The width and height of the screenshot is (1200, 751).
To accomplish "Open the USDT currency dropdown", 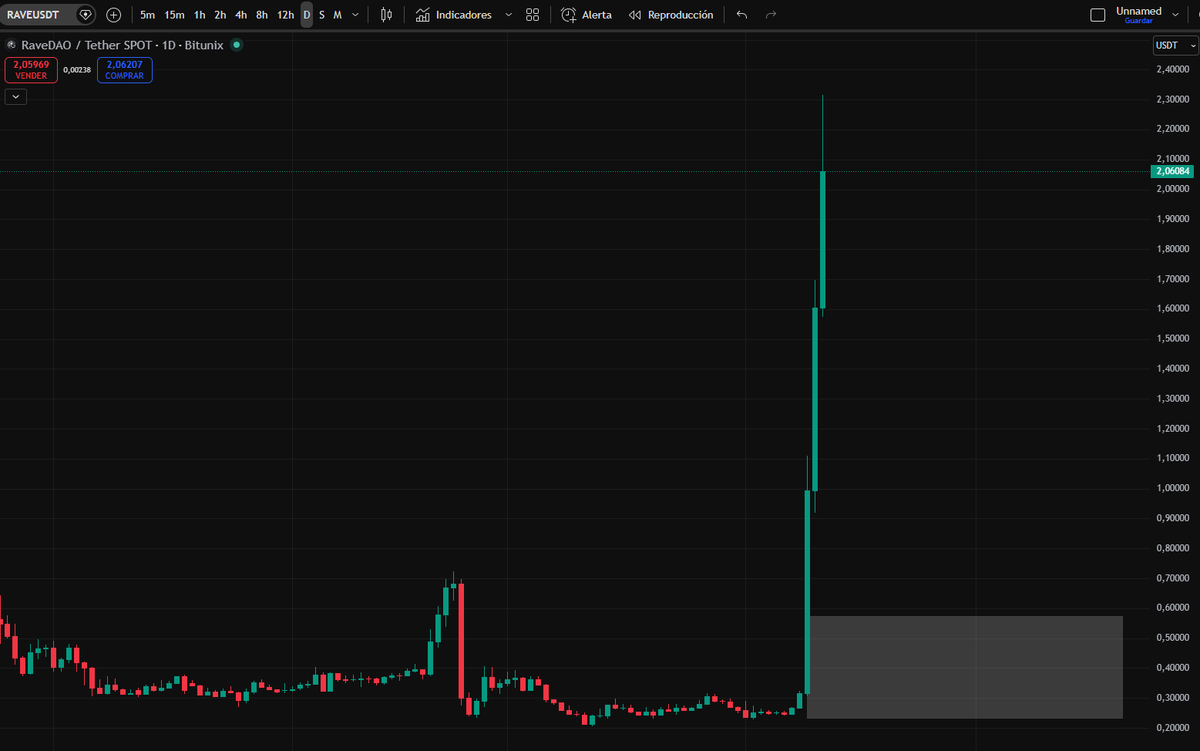I will [x=1174, y=46].
